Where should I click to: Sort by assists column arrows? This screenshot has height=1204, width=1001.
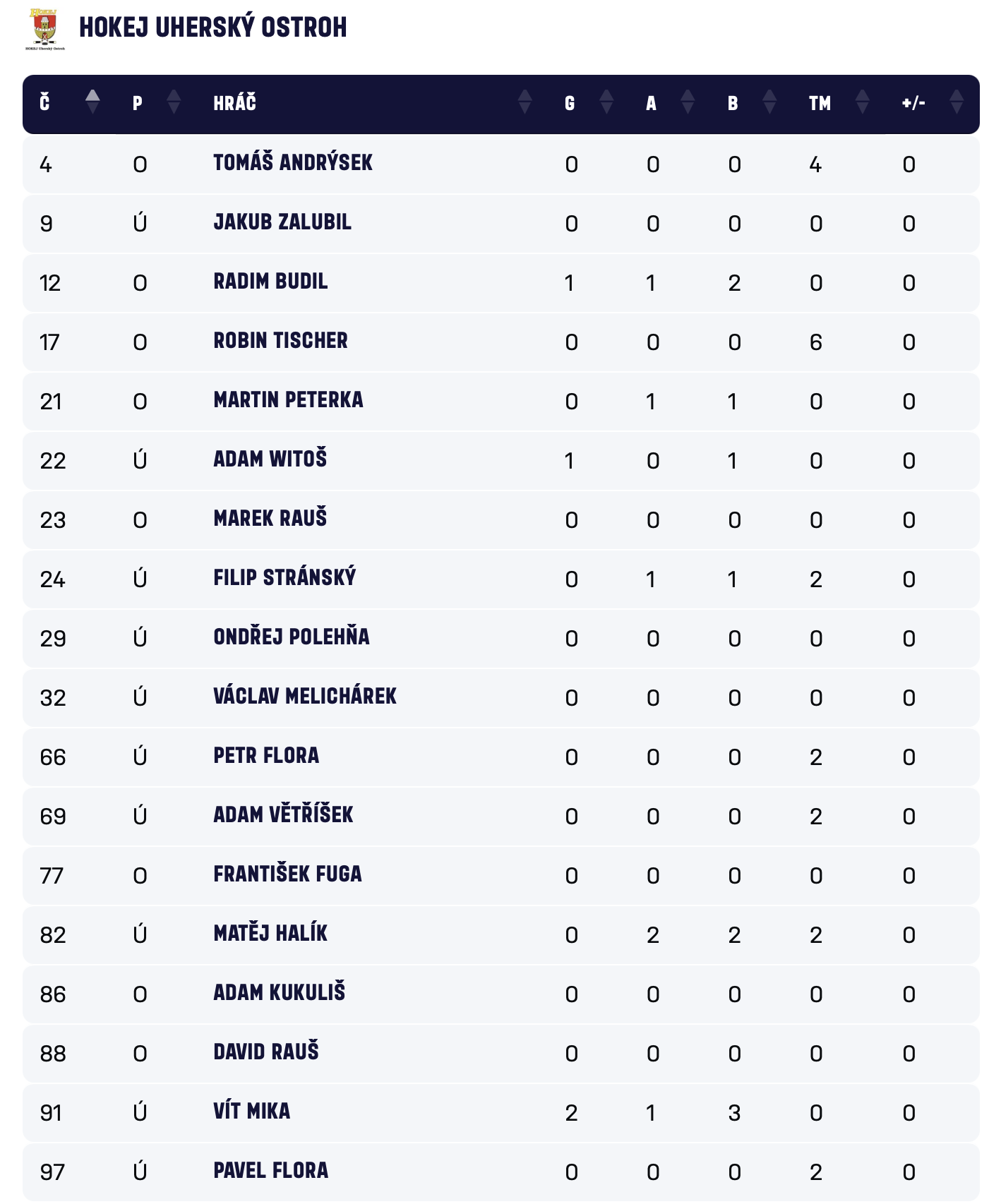(688, 102)
